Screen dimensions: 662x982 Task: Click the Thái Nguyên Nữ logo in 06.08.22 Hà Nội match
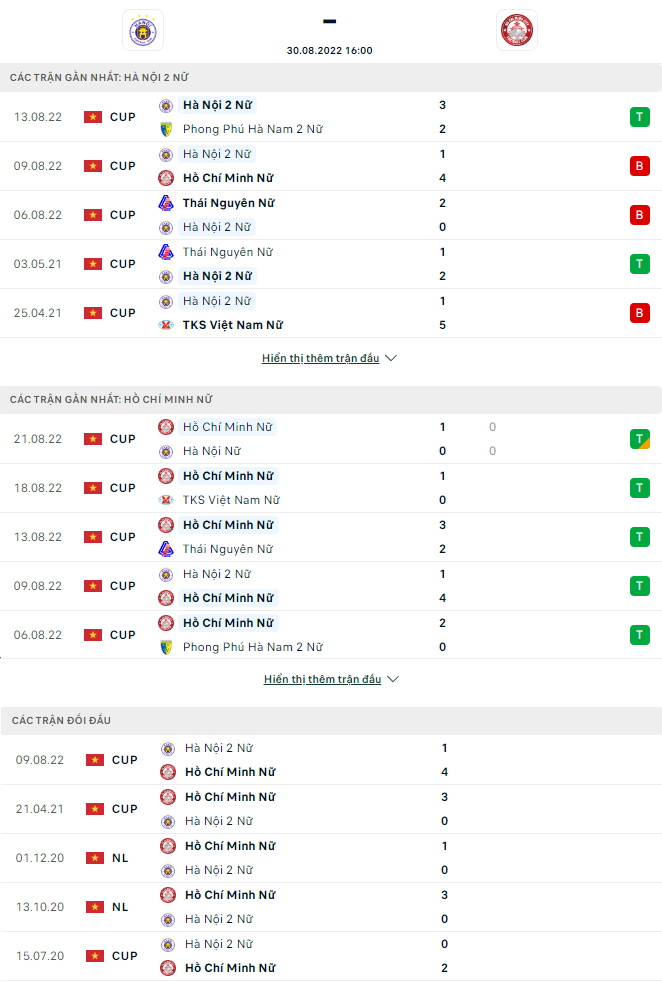tap(166, 203)
